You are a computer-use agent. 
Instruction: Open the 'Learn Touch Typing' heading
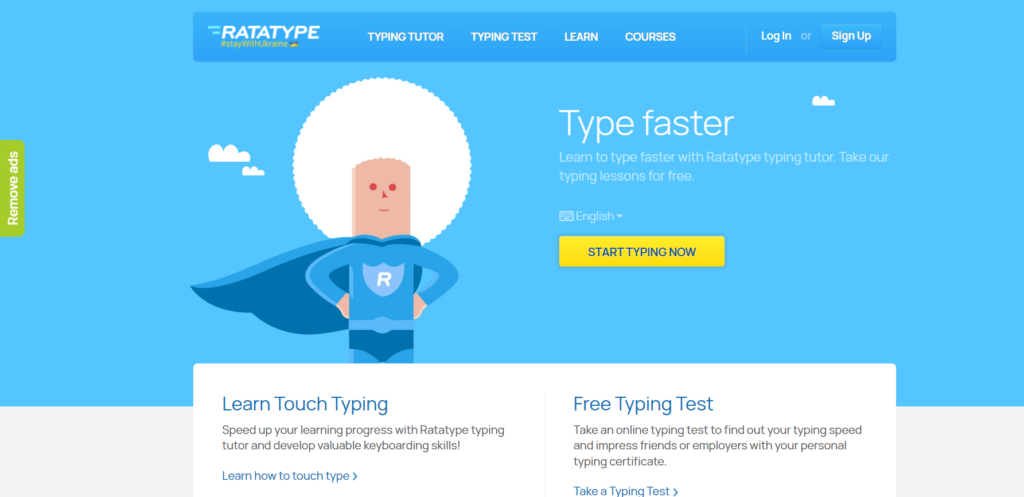(x=305, y=404)
